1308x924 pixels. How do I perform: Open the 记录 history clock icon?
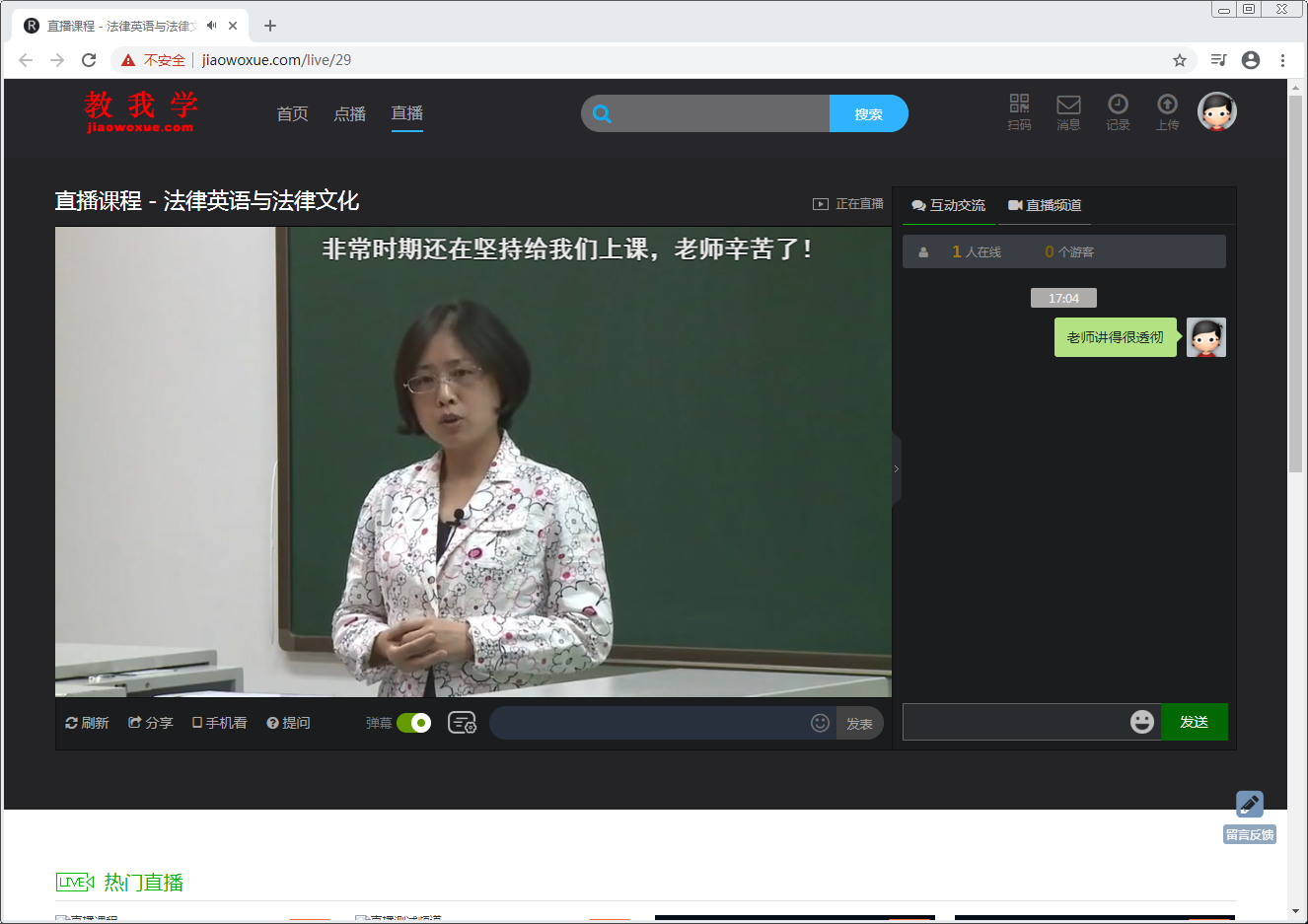click(x=1118, y=104)
